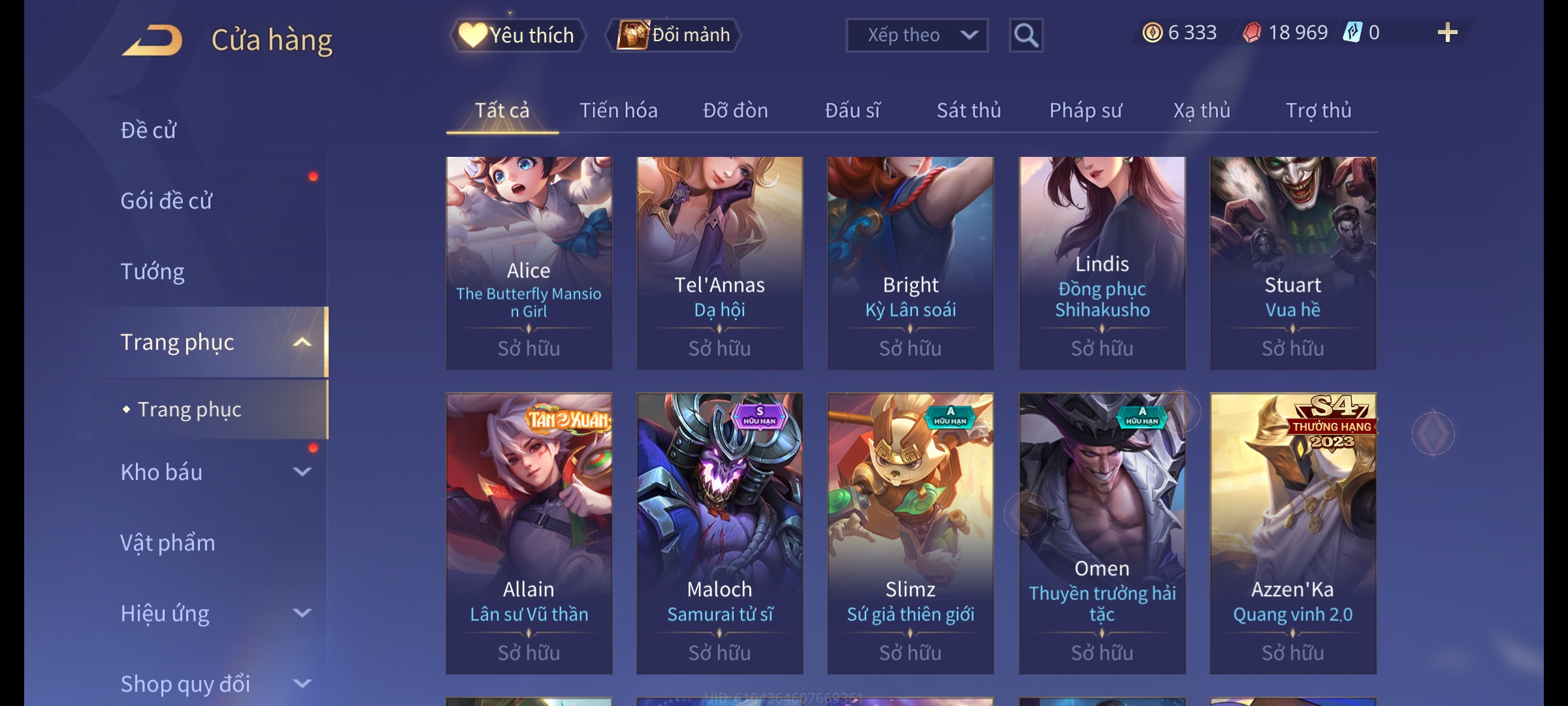Tap the back arrow beside Cửa hàng
1568x706 pixels.
(x=152, y=41)
